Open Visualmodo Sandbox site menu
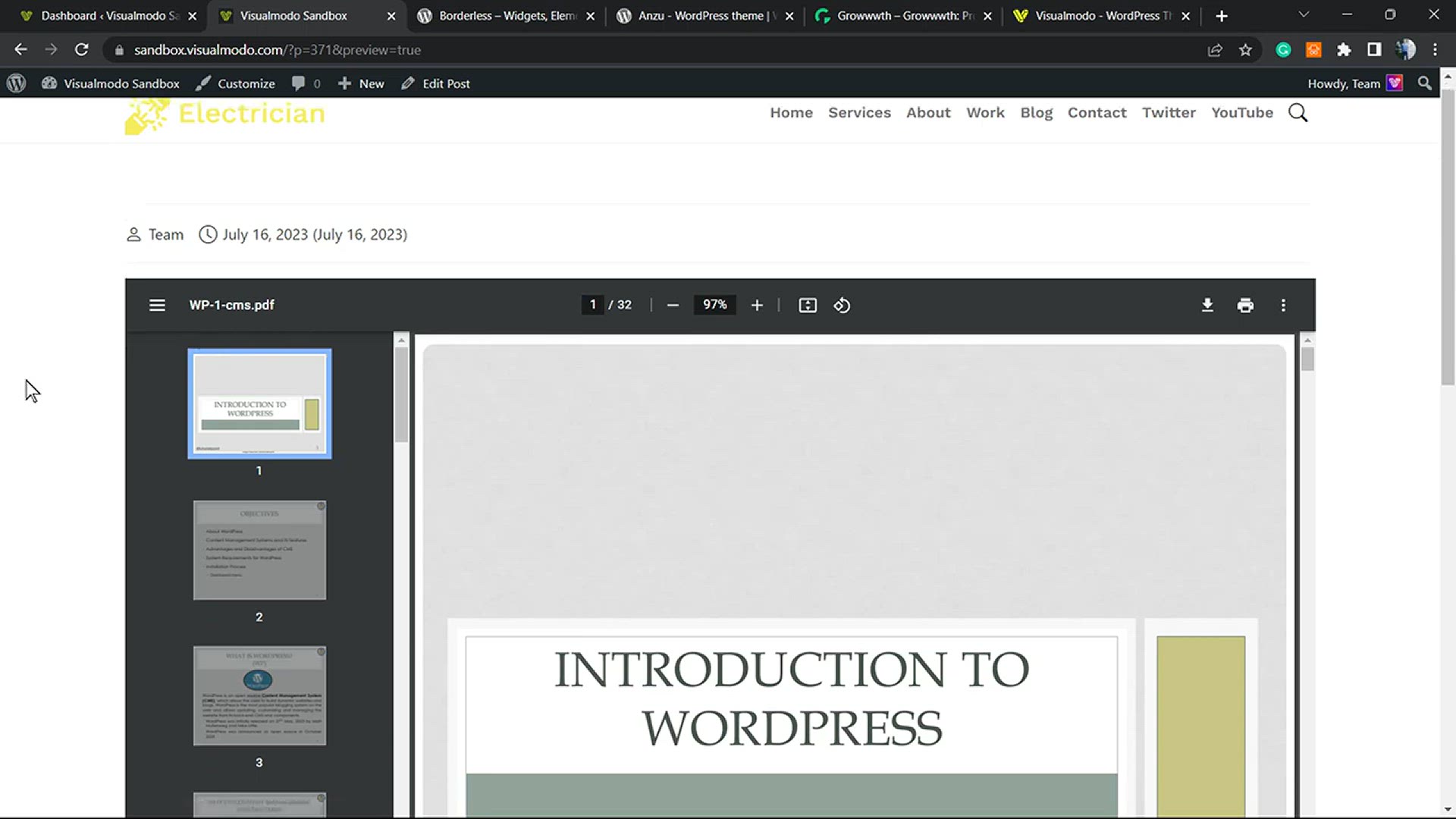Image resolution: width=1456 pixels, height=819 pixels. tap(111, 83)
